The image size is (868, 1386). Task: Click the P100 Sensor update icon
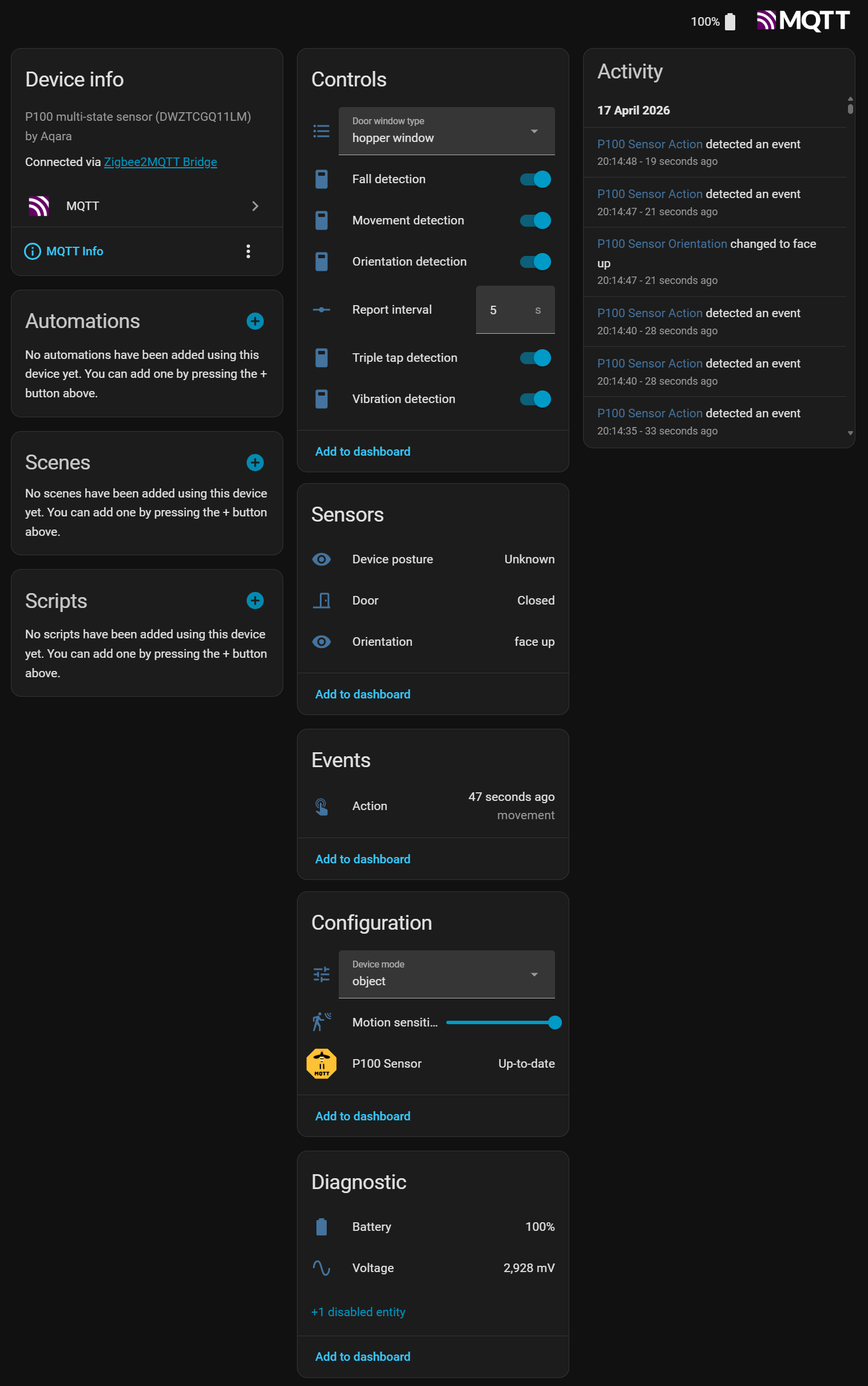(322, 1063)
